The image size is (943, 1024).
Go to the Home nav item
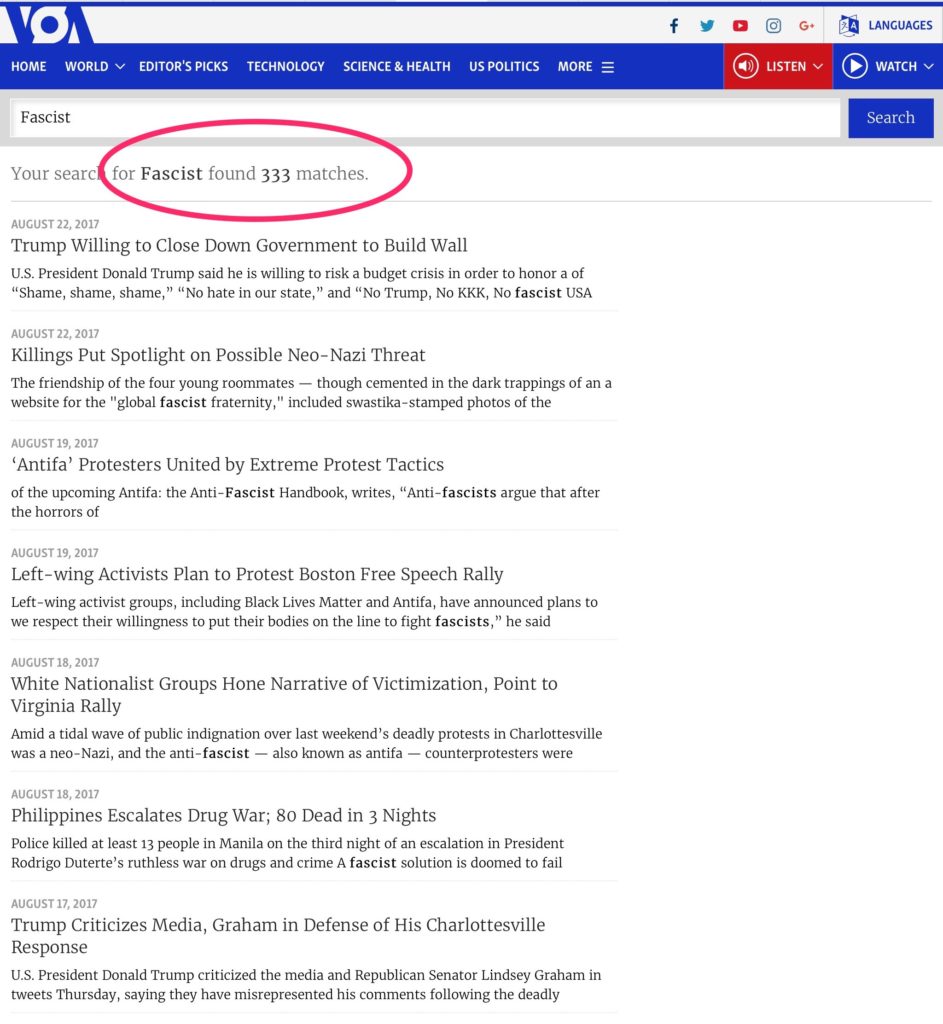tap(29, 67)
